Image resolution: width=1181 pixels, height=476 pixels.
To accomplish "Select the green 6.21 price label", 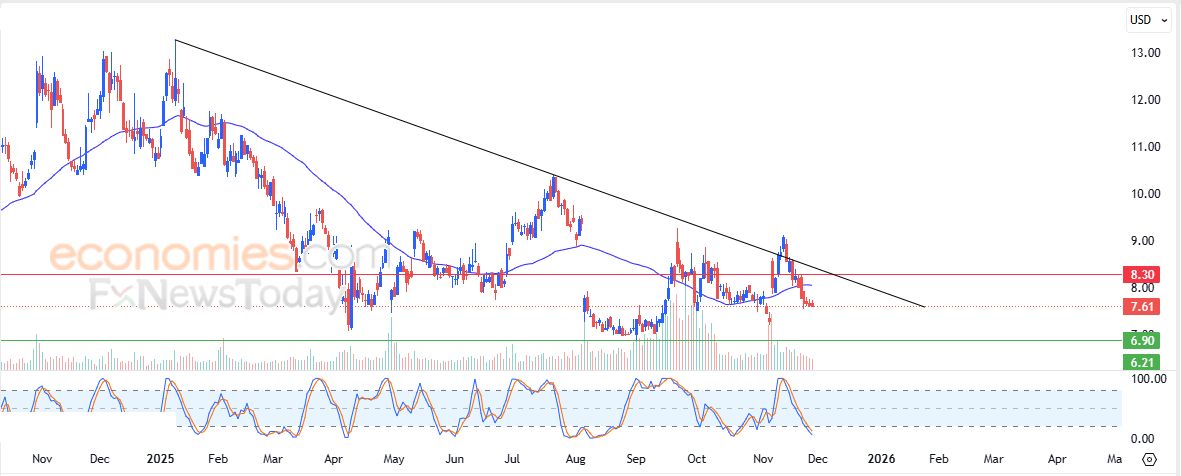I will [1140, 363].
